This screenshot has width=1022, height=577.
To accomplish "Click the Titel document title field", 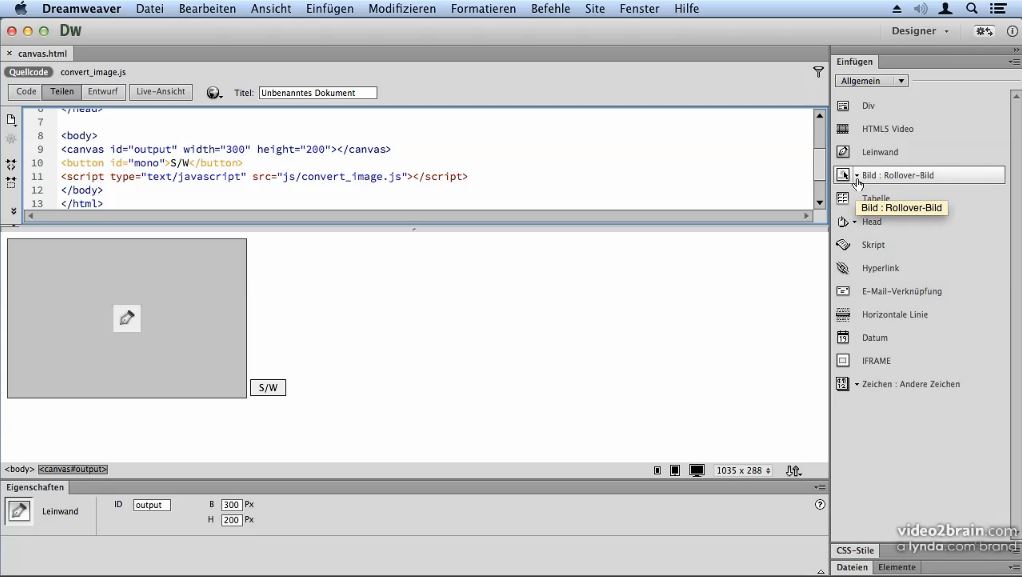I will (x=317, y=93).
